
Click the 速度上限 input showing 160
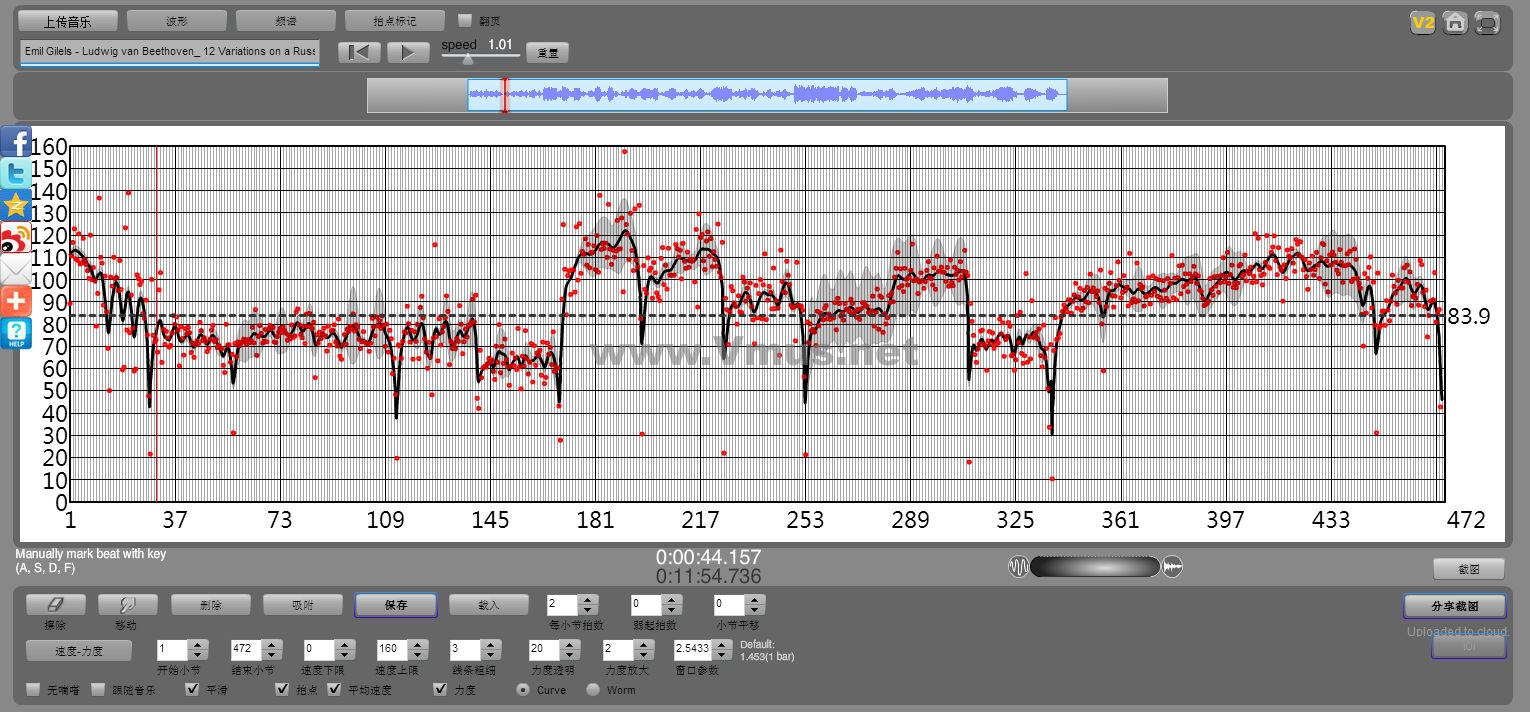pyautogui.click(x=392, y=648)
